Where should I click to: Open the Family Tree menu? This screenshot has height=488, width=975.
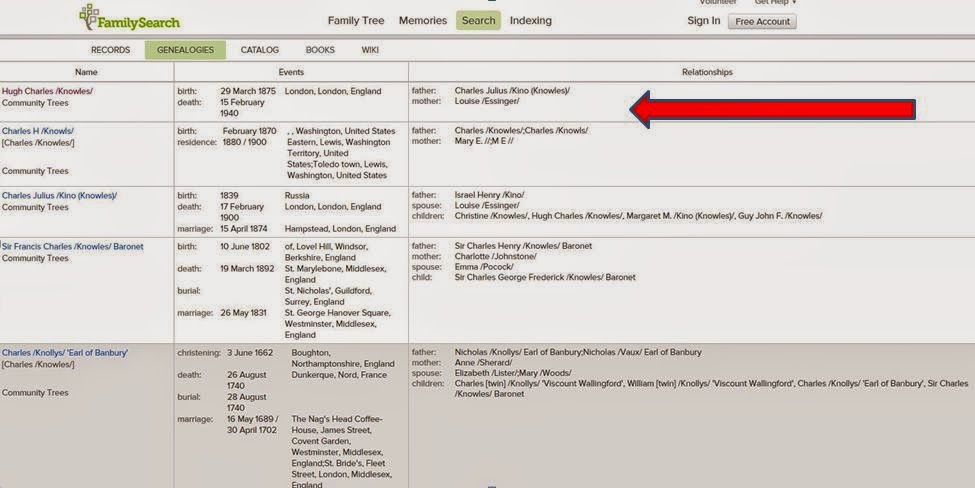[x=356, y=21]
